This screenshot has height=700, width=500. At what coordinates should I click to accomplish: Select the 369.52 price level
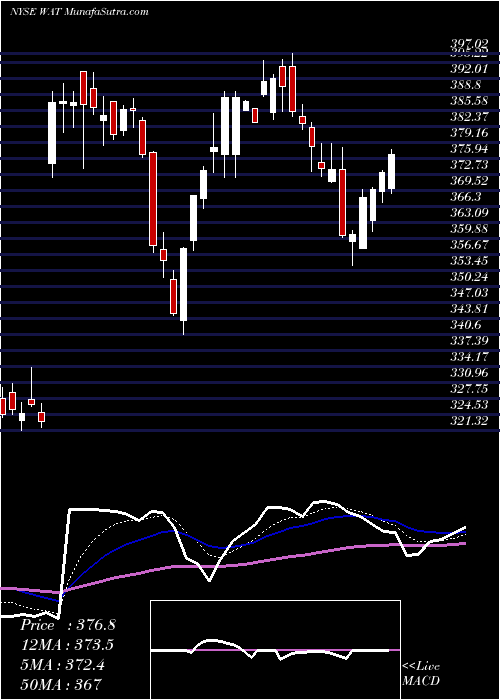(467, 182)
